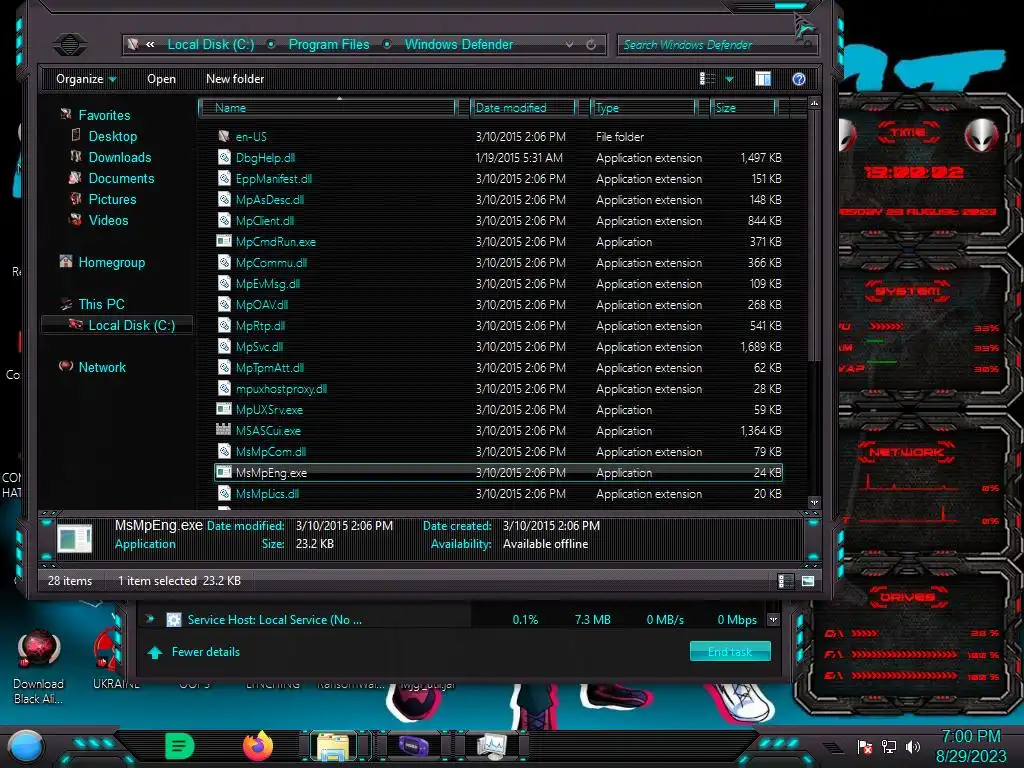The width and height of the screenshot is (1024, 768).
Task: Open the green notes app on taskbar
Action: pyautogui.click(x=180, y=746)
